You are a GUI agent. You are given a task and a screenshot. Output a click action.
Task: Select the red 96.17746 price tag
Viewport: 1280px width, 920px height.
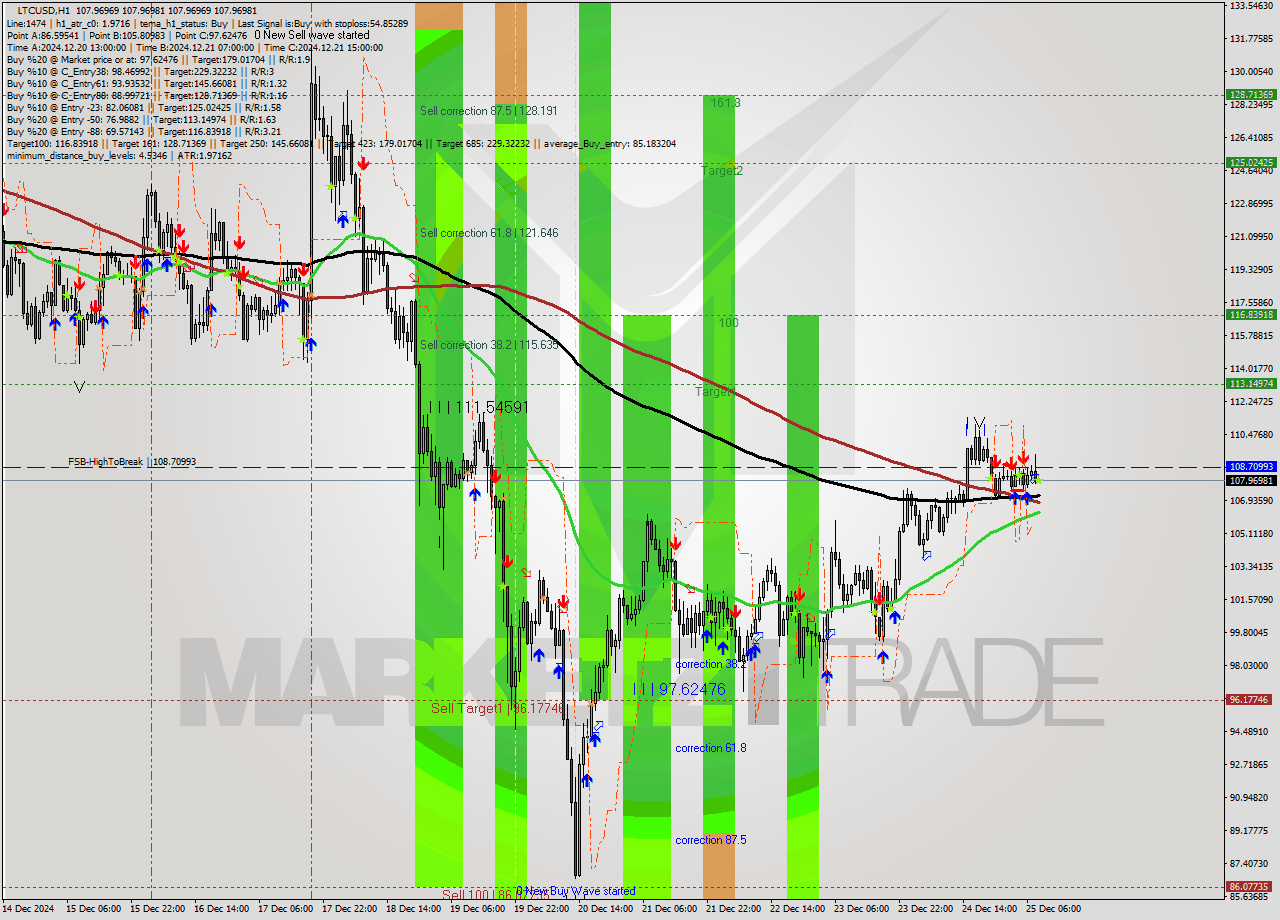point(1251,700)
